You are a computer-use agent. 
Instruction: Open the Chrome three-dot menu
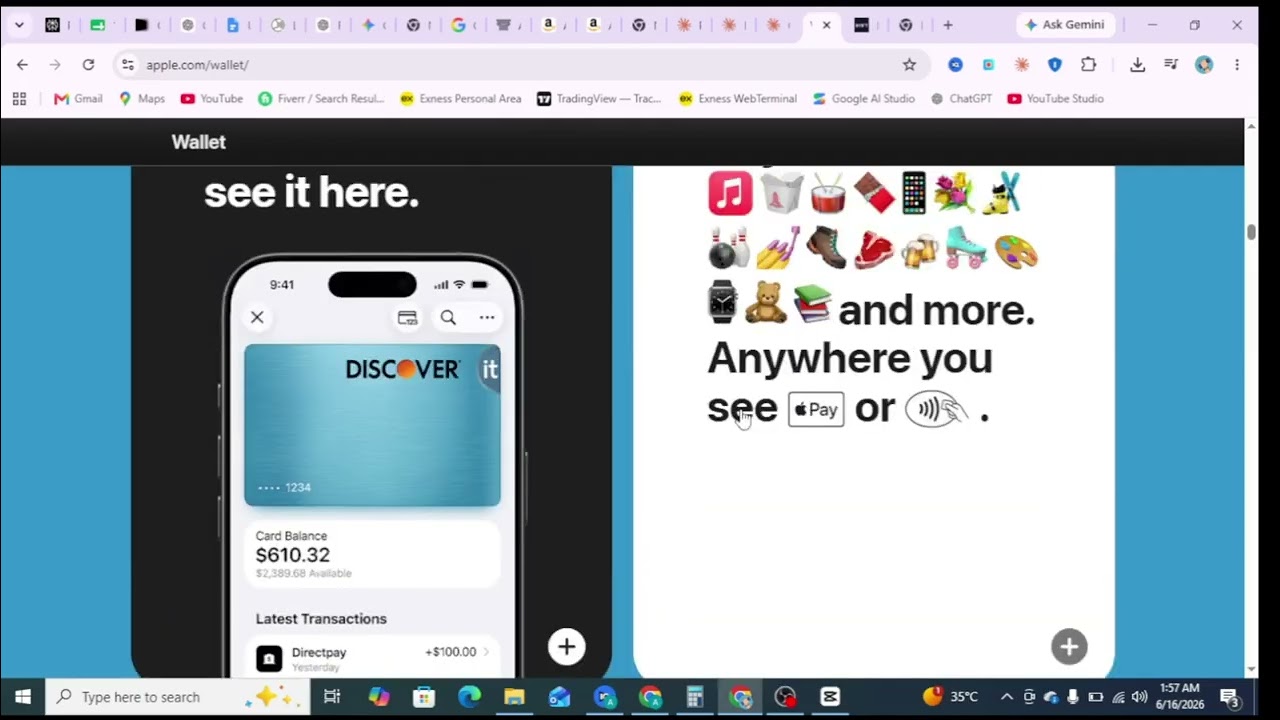coord(1237,64)
